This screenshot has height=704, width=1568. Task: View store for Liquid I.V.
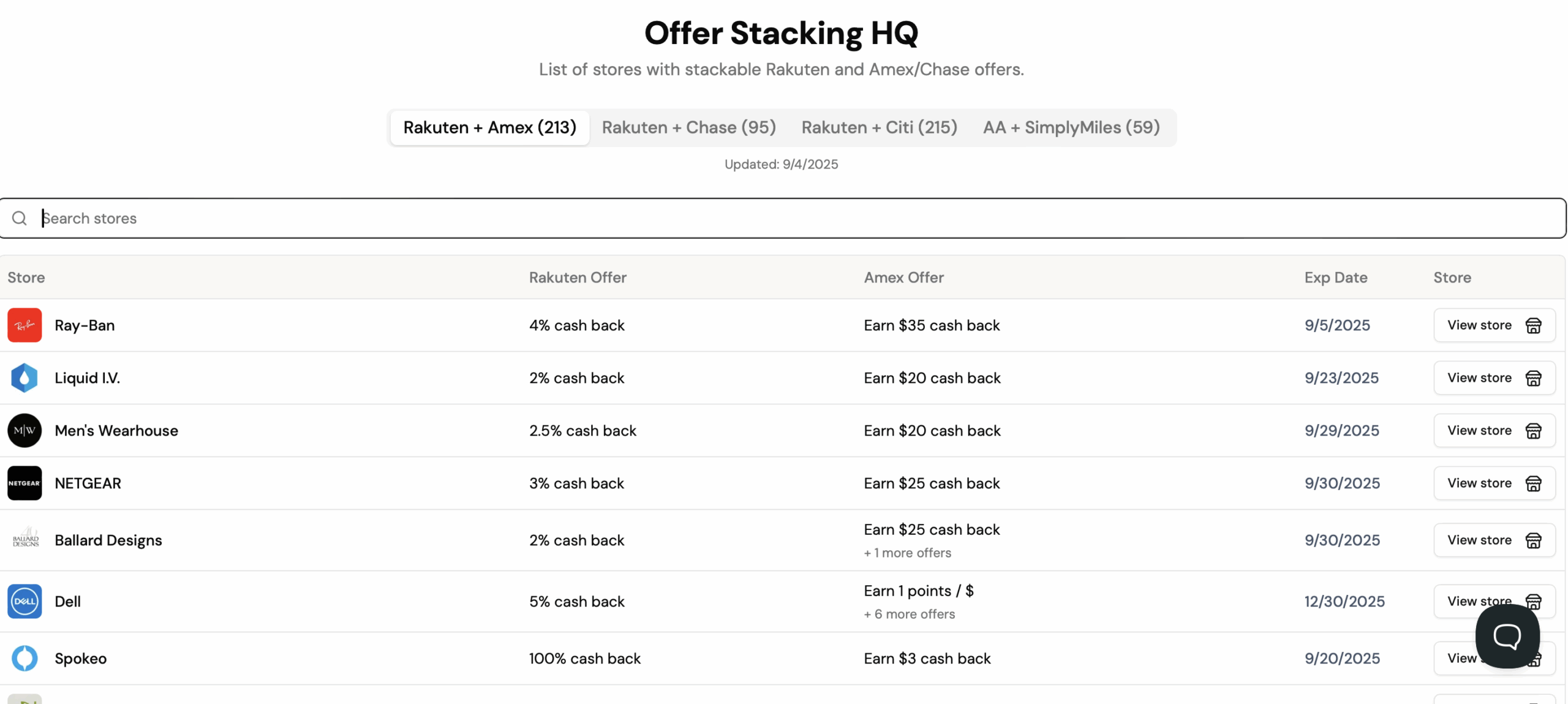click(x=1493, y=378)
